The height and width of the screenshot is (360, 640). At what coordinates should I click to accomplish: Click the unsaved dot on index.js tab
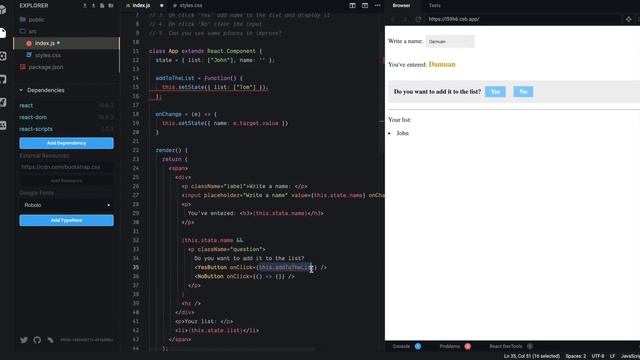(x=162, y=6)
